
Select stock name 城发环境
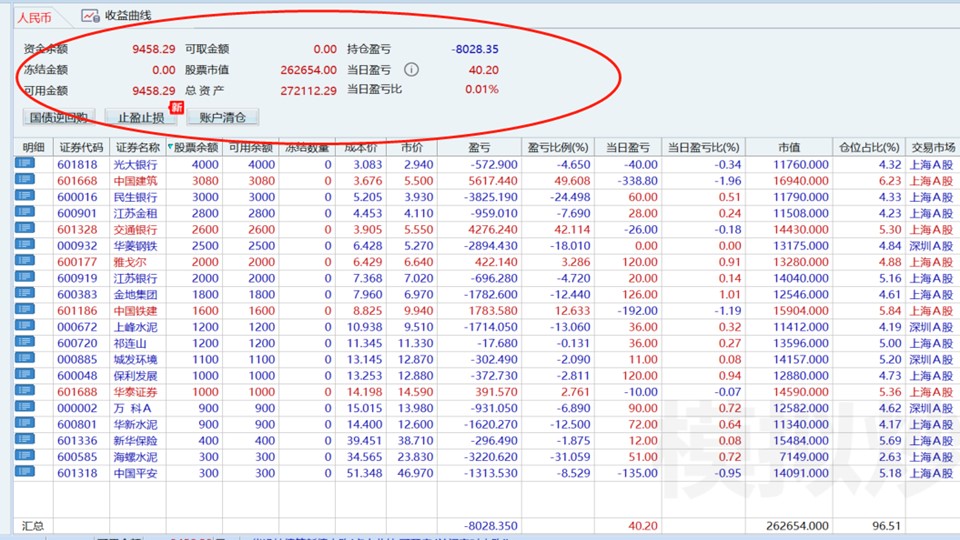click(x=135, y=359)
